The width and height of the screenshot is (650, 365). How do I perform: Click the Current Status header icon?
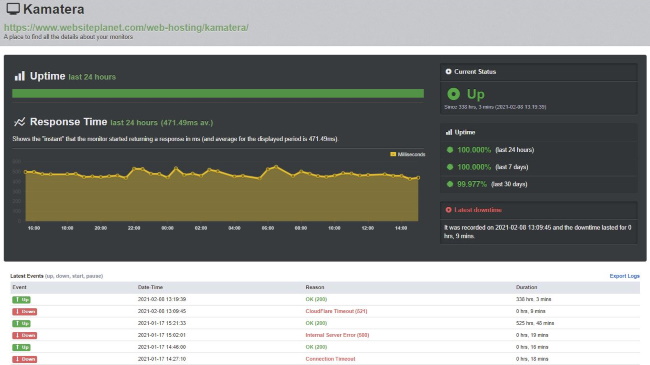(448, 71)
